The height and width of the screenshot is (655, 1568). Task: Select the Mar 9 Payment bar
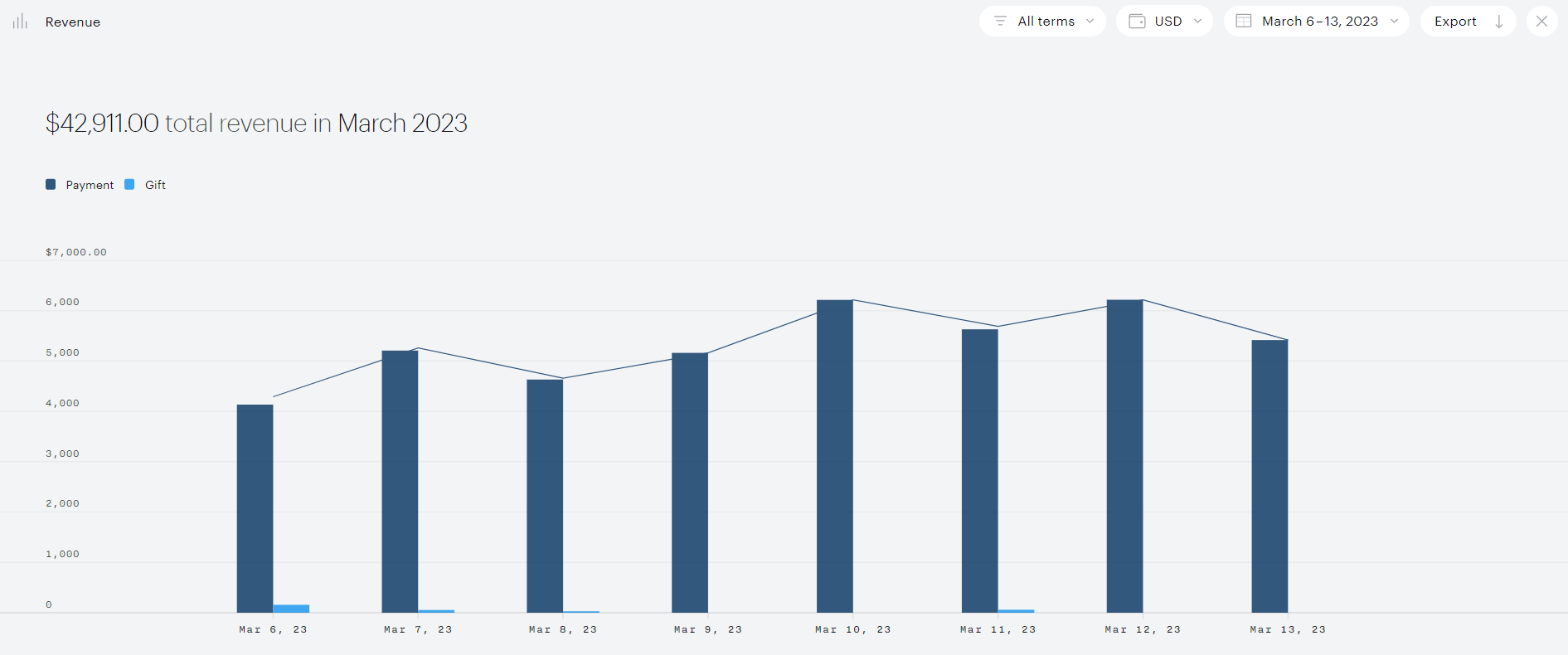pyautogui.click(x=690, y=483)
